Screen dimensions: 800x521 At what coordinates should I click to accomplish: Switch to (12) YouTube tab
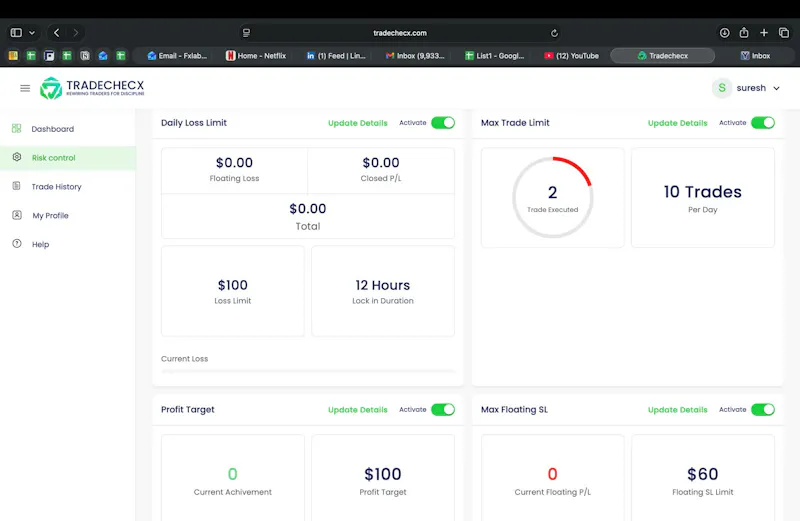[x=571, y=56]
